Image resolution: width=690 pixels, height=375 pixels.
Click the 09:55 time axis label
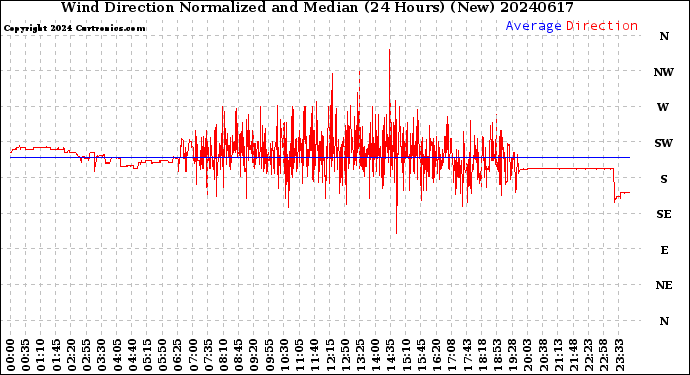[269, 355]
